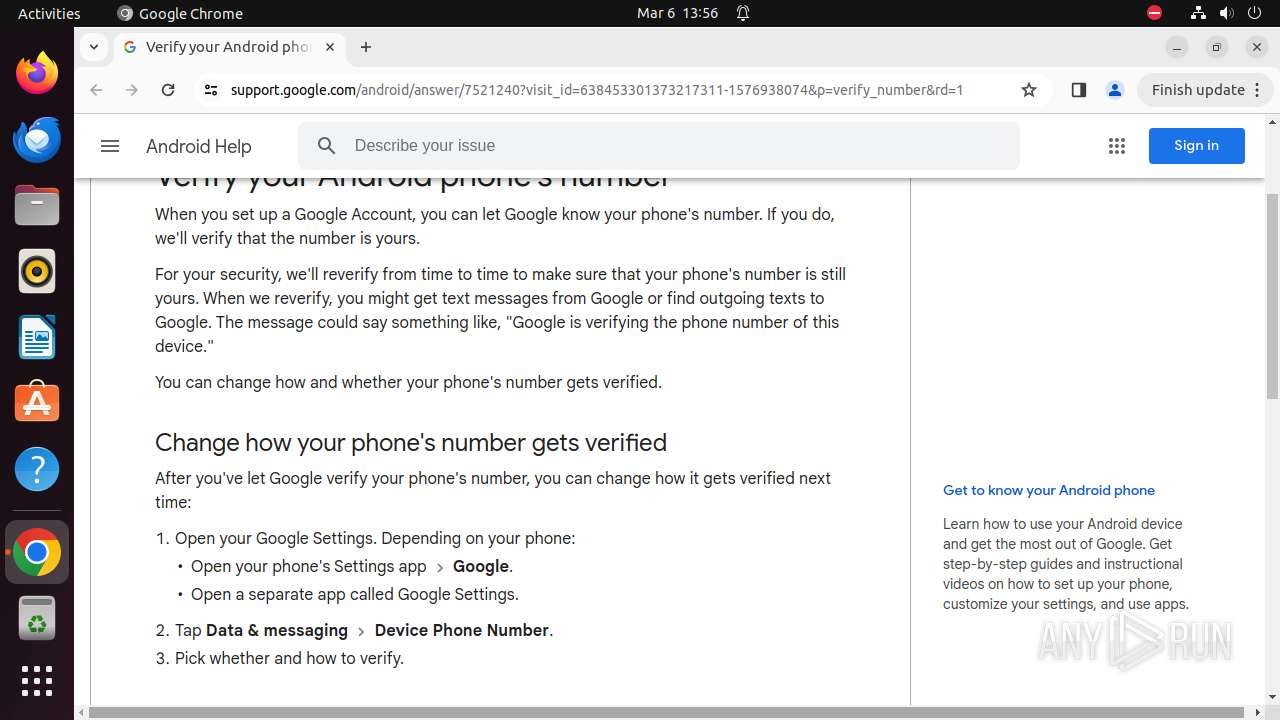Reload the current page
The height and width of the screenshot is (720, 1280).
[x=168, y=90]
